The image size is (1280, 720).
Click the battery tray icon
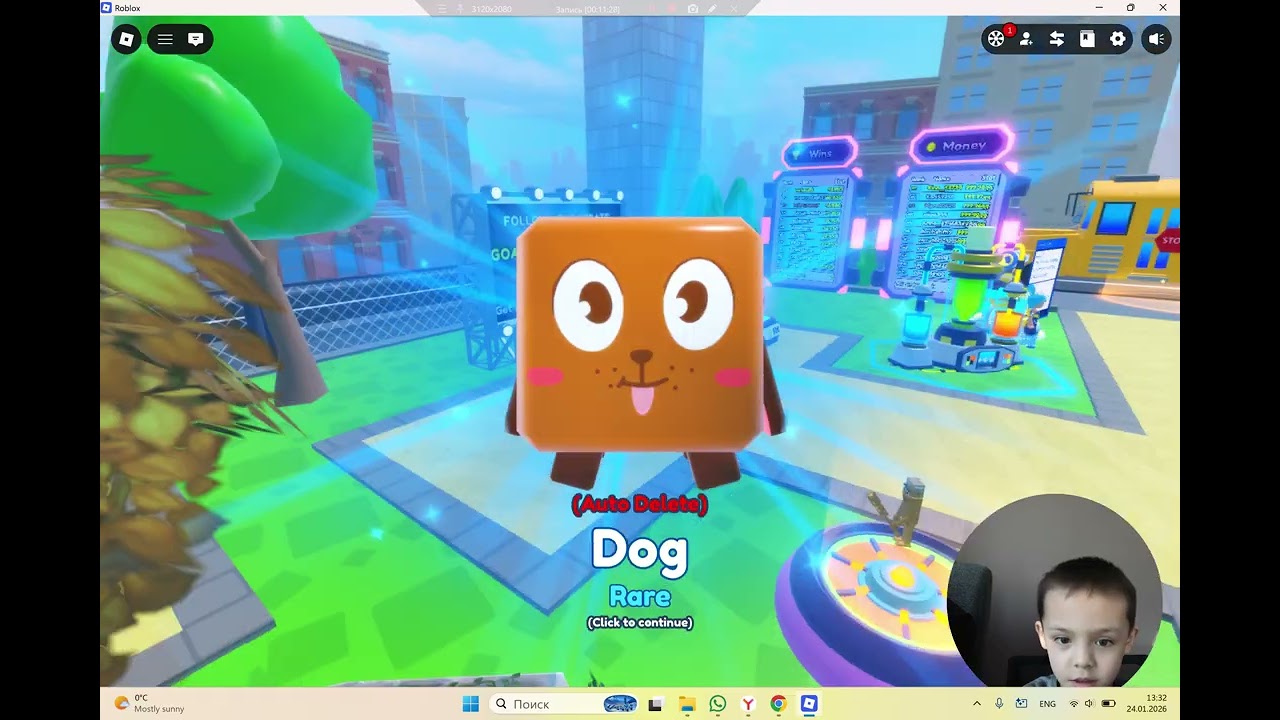[1108, 704]
